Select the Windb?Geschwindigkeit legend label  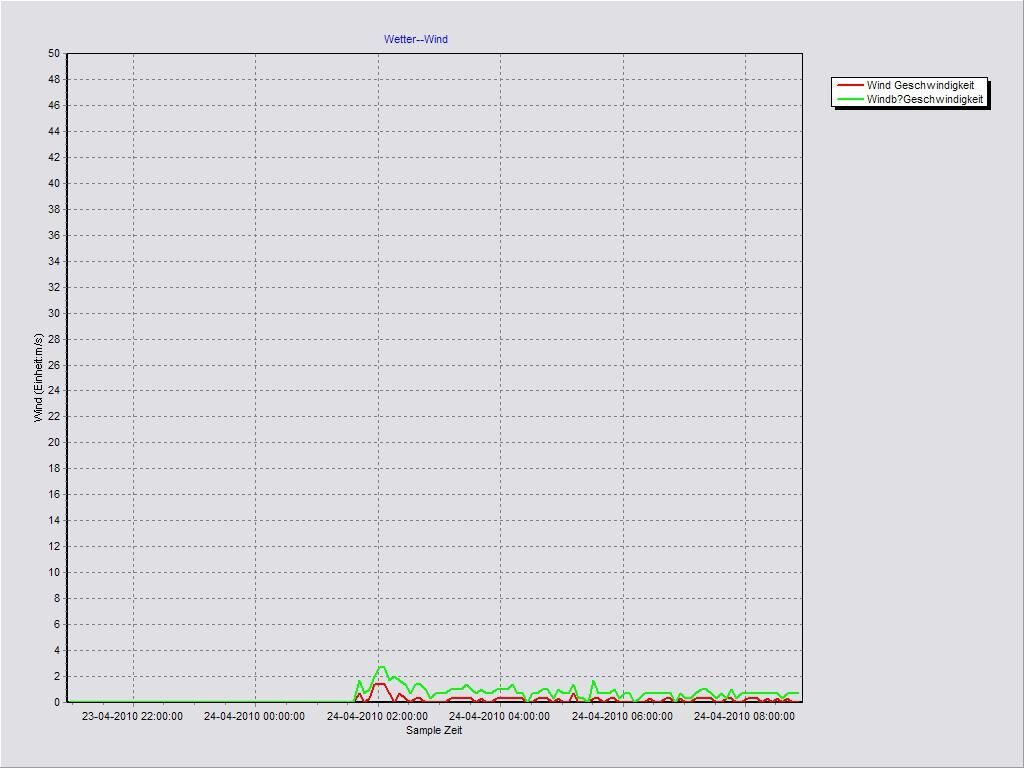[x=924, y=99]
